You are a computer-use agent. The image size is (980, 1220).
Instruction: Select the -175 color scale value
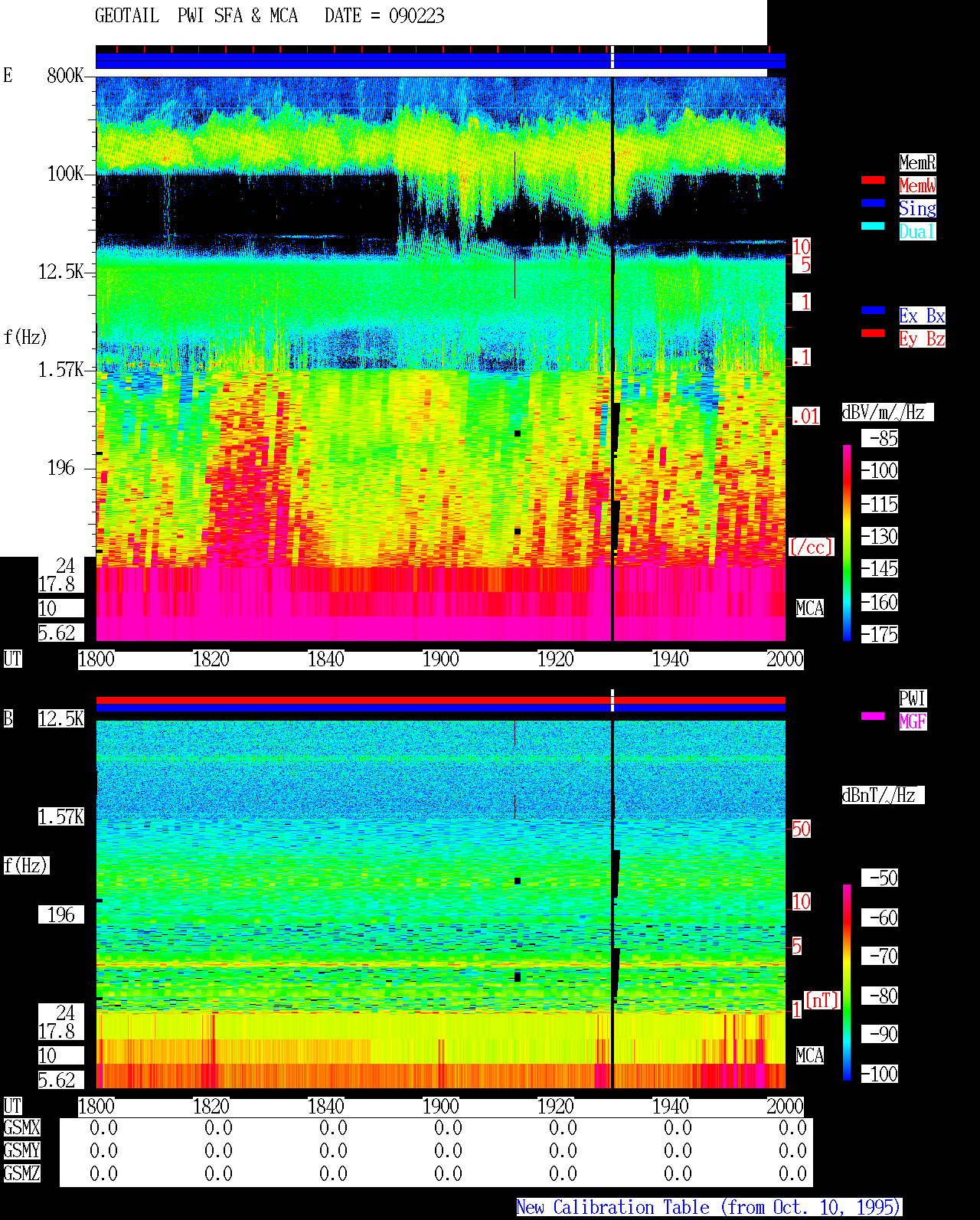pos(879,634)
